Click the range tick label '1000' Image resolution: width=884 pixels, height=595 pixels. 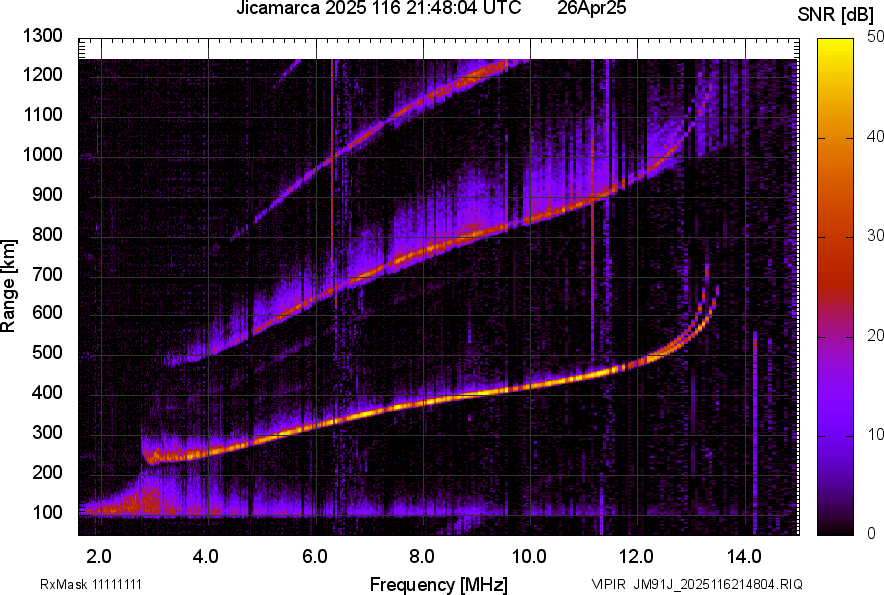point(42,154)
